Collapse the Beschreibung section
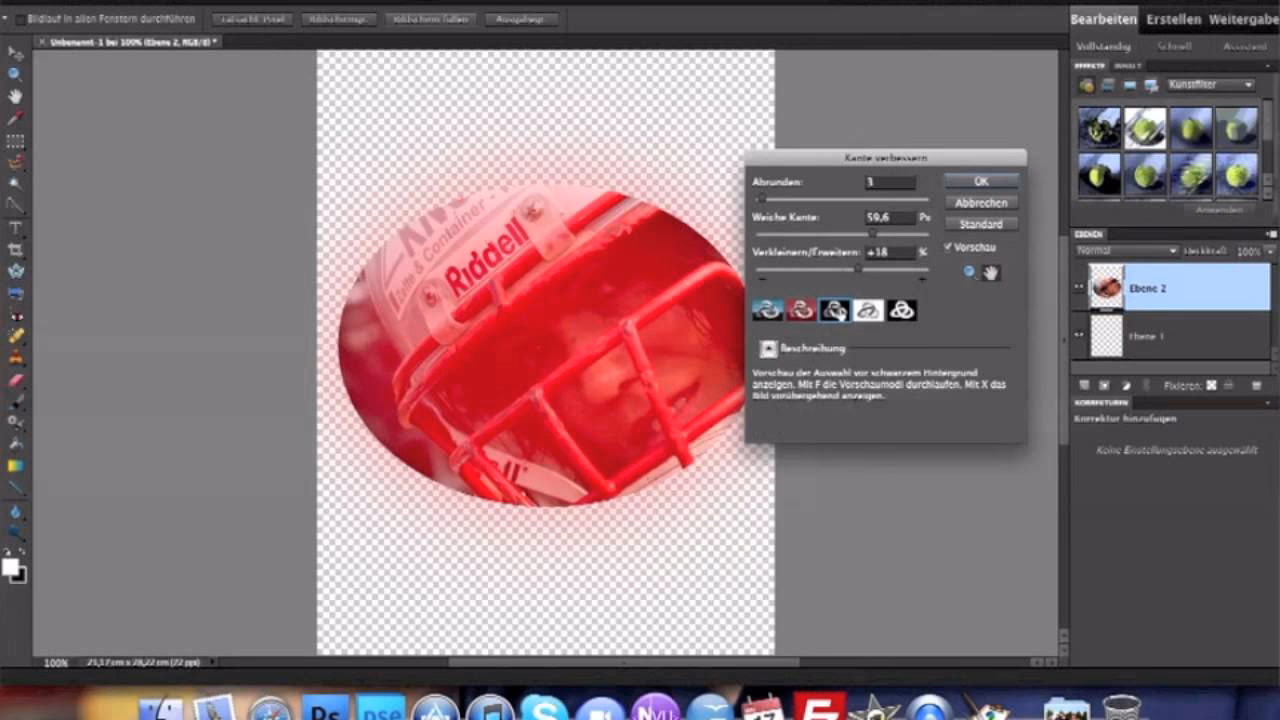Image resolution: width=1280 pixels, height=720 pixels. click(768, 348)
